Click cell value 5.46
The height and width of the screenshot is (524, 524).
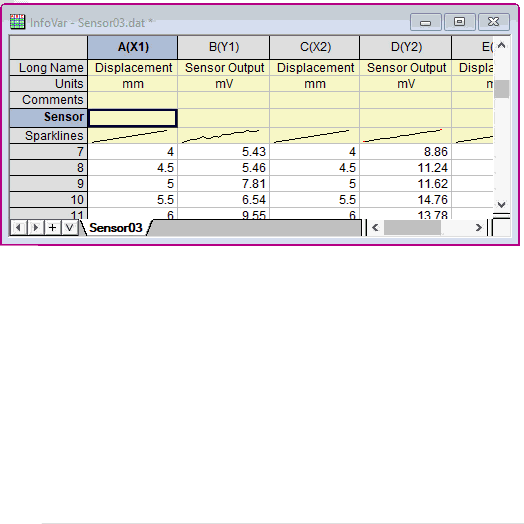[x=224, y=168]
